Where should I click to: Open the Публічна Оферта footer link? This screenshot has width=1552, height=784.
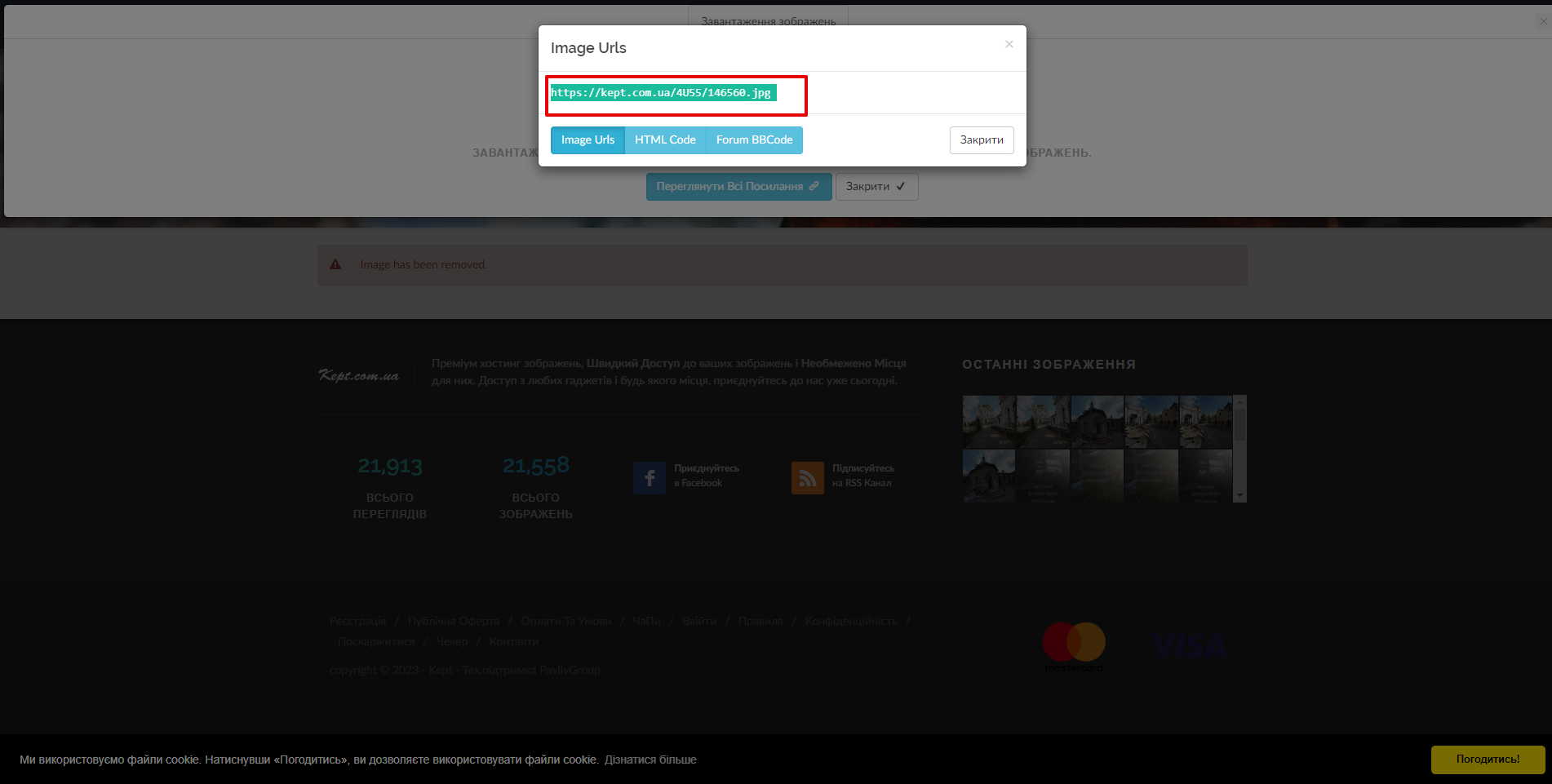point(454,621)
